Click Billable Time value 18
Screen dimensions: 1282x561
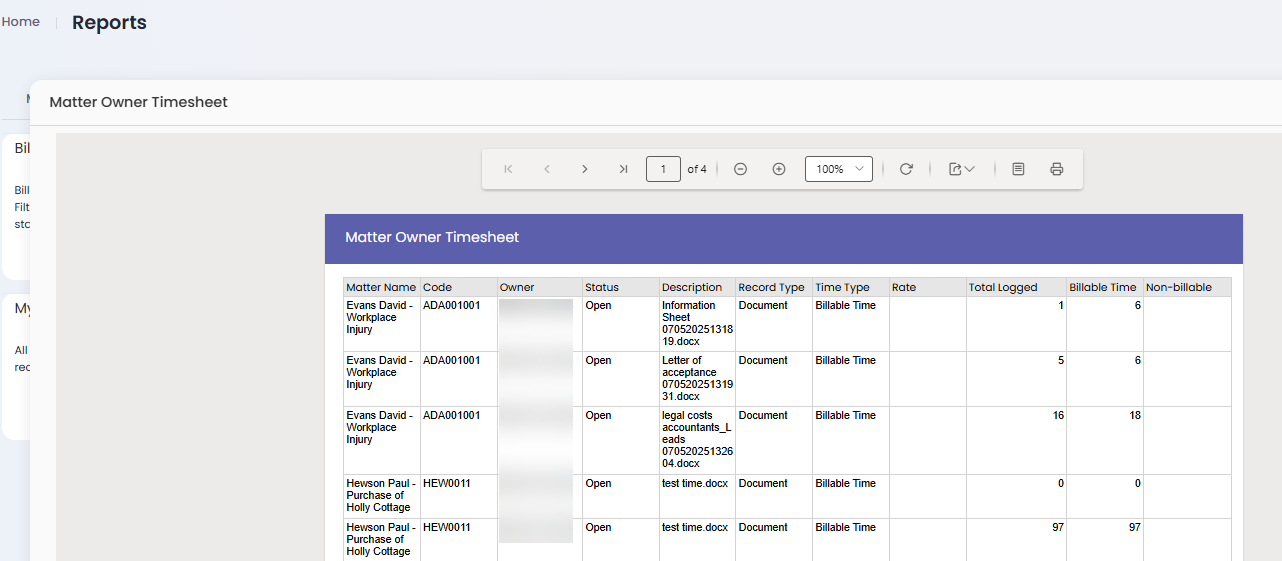pos(1135,415)
